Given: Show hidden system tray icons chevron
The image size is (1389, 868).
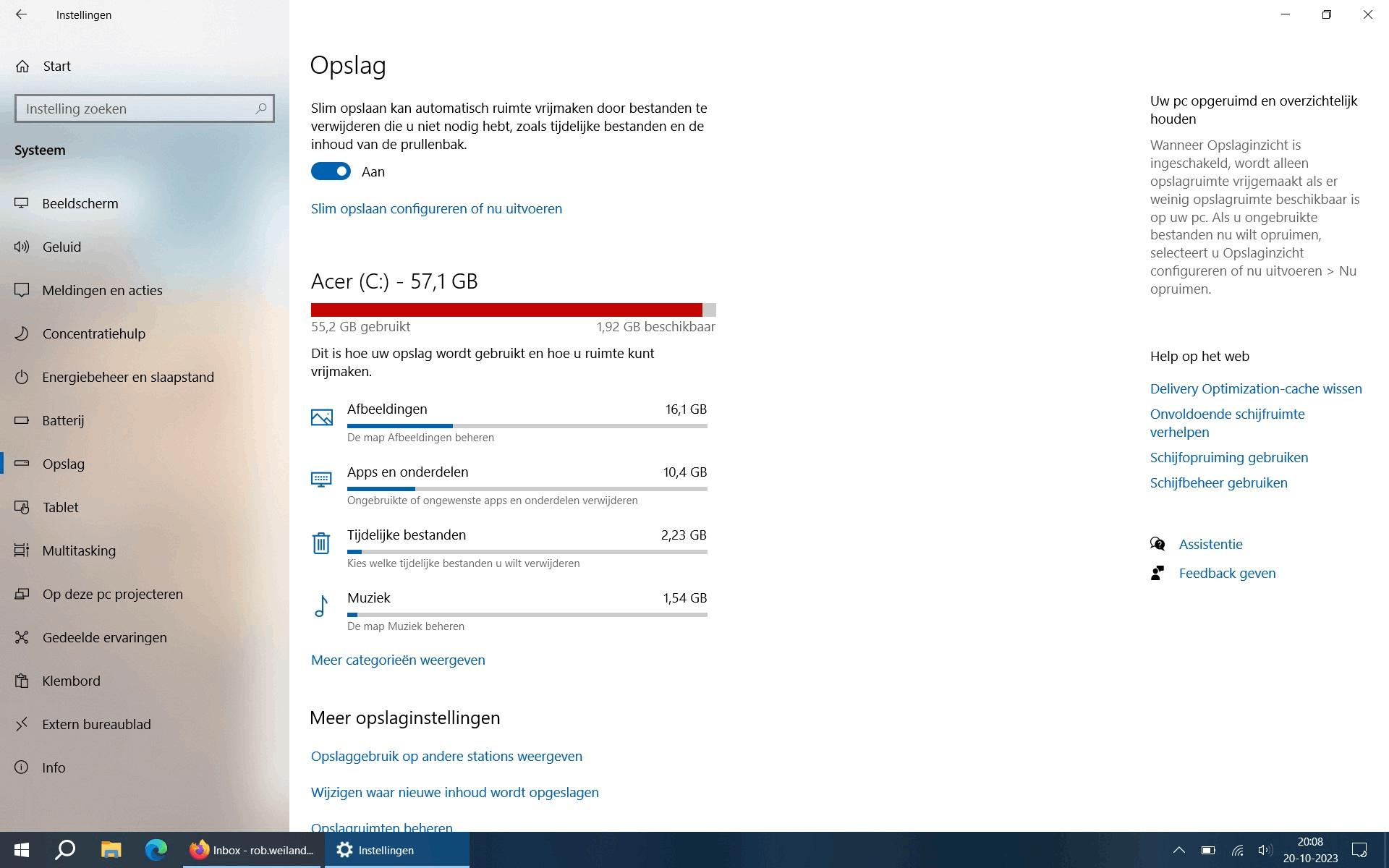Looking at the screenshot, I should pyautogui.click(x=1178, y=850).
